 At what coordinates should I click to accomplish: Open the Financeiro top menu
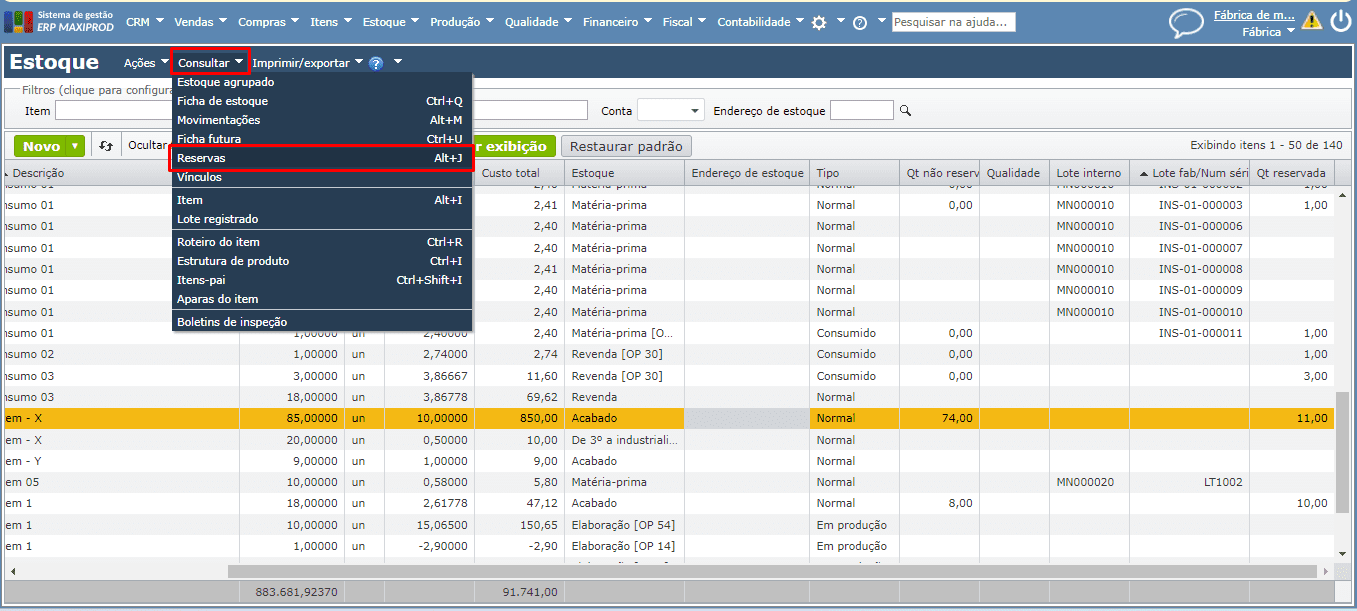coord(617,22)
